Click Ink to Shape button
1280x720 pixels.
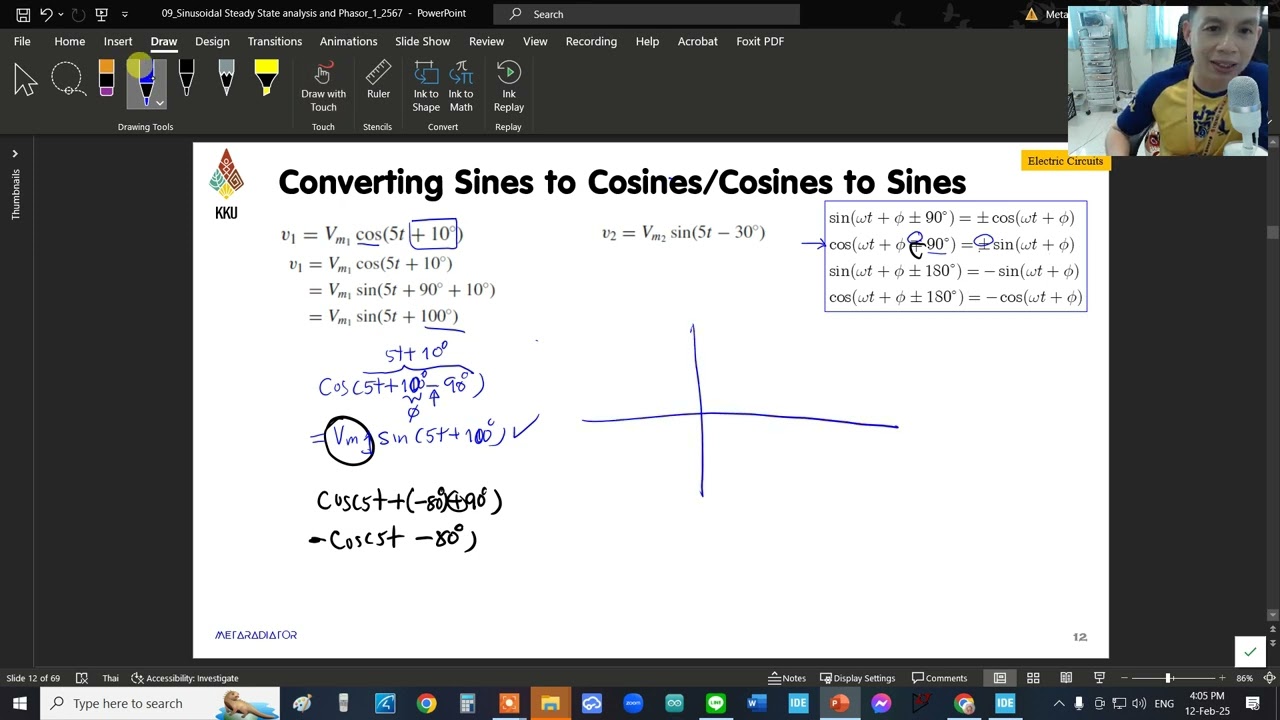click(x=426, y=86)
